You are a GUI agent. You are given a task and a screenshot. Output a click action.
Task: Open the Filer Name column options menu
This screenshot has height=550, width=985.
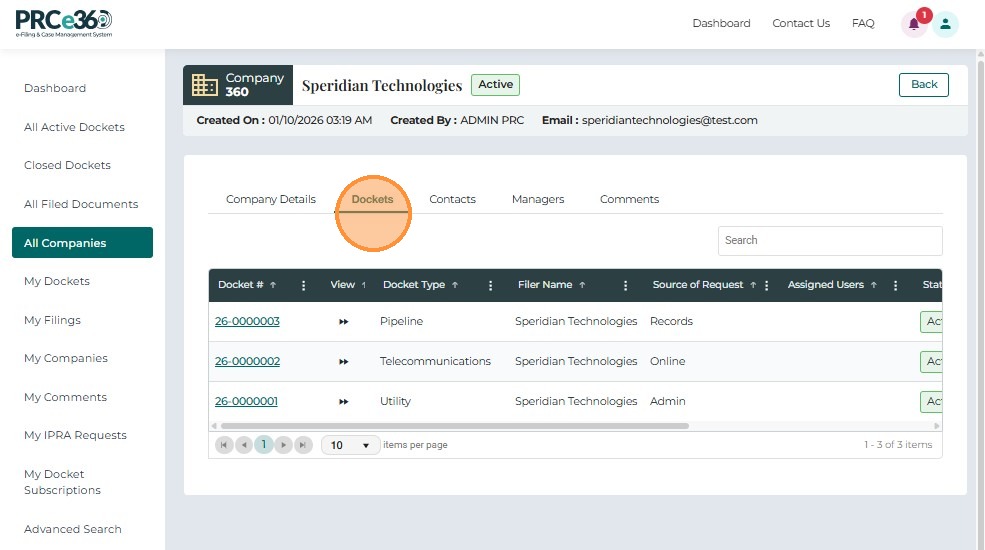pos(626,285)
